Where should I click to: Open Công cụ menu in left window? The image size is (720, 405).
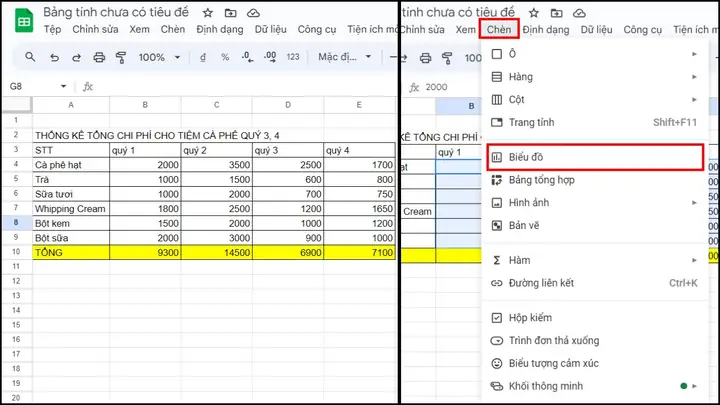317,29
